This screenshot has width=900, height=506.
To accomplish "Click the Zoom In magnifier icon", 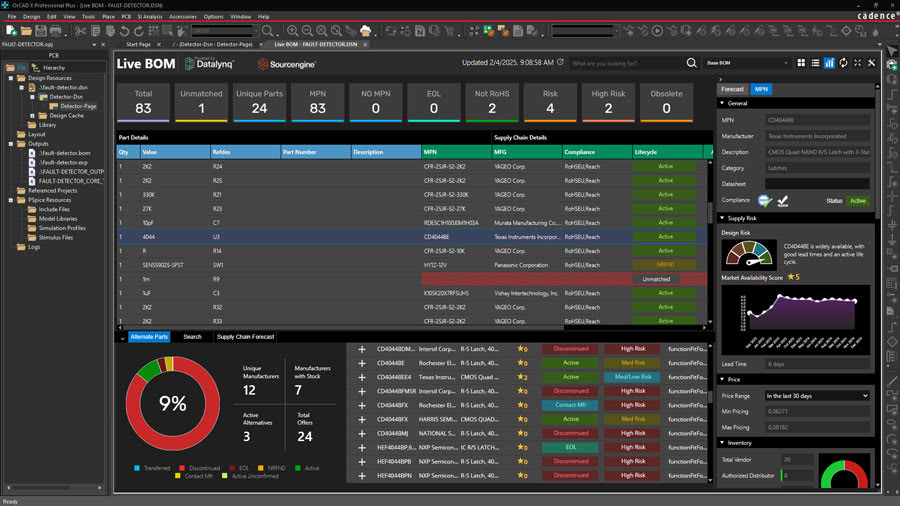I will 293,30.
